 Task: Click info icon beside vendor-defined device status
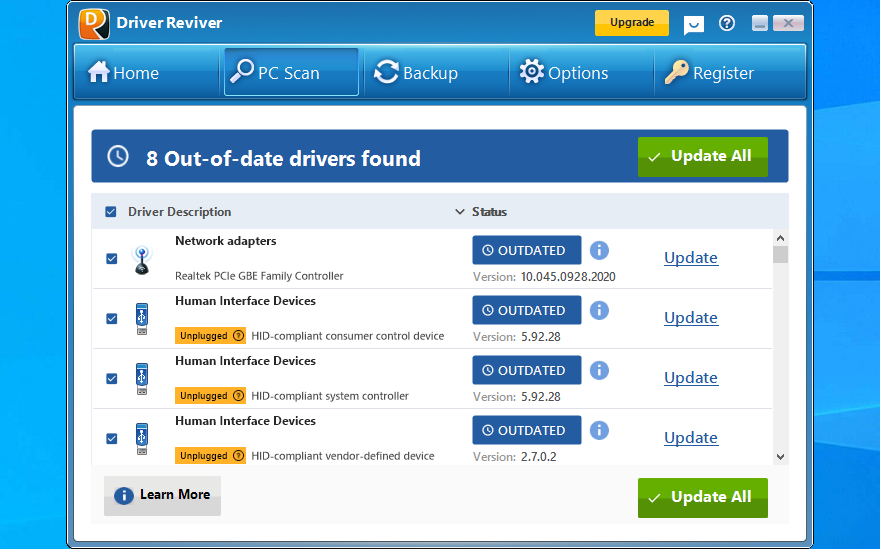click(599, 430)
